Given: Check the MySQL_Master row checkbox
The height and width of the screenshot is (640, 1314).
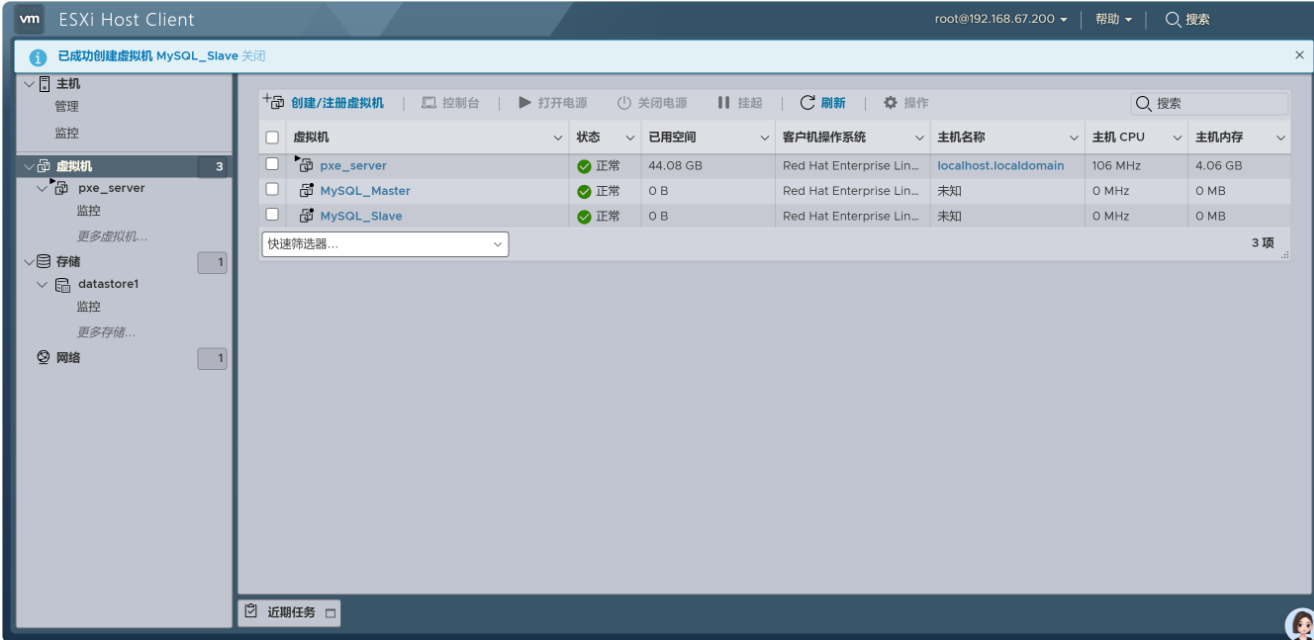Looking at the screenshot, I should (x=272, y=190).
